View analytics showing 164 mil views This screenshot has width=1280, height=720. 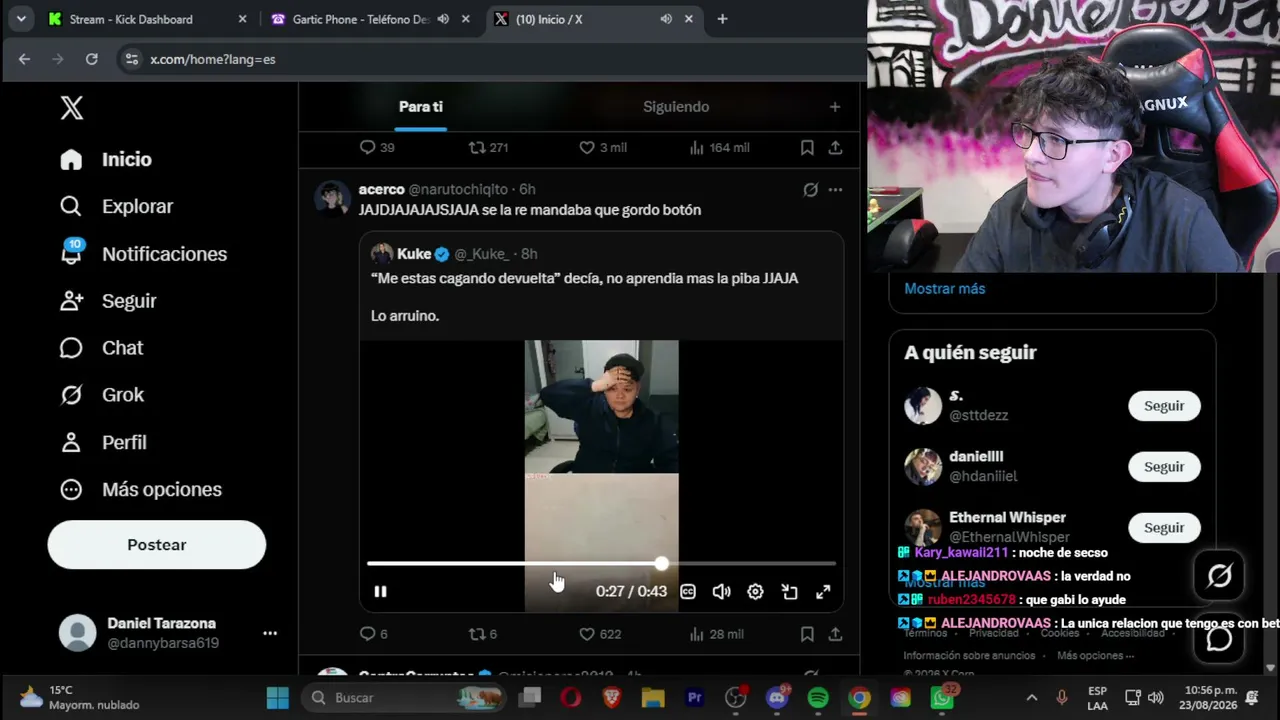click(x=719, y=147)
